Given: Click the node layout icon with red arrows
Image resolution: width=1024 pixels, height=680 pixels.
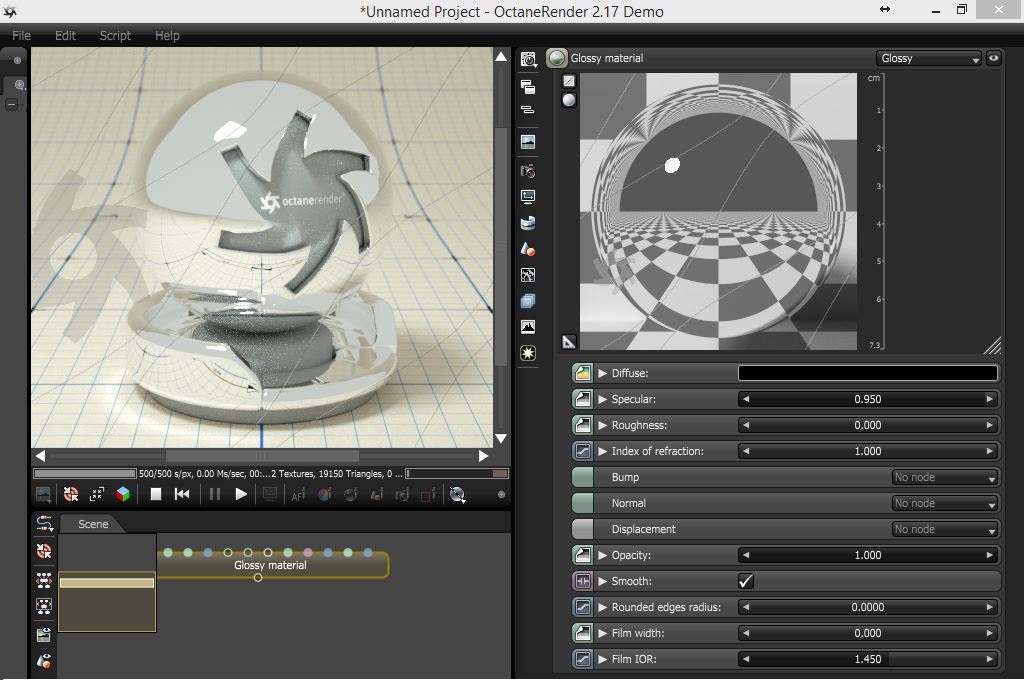Looking at the screenshot, I should [44, 579].
